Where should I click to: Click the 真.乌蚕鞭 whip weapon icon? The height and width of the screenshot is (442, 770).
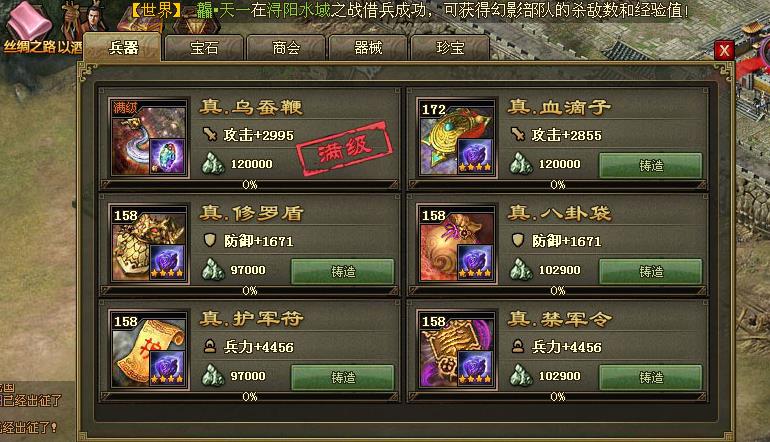pyautogui.click(x=149, y=138)
